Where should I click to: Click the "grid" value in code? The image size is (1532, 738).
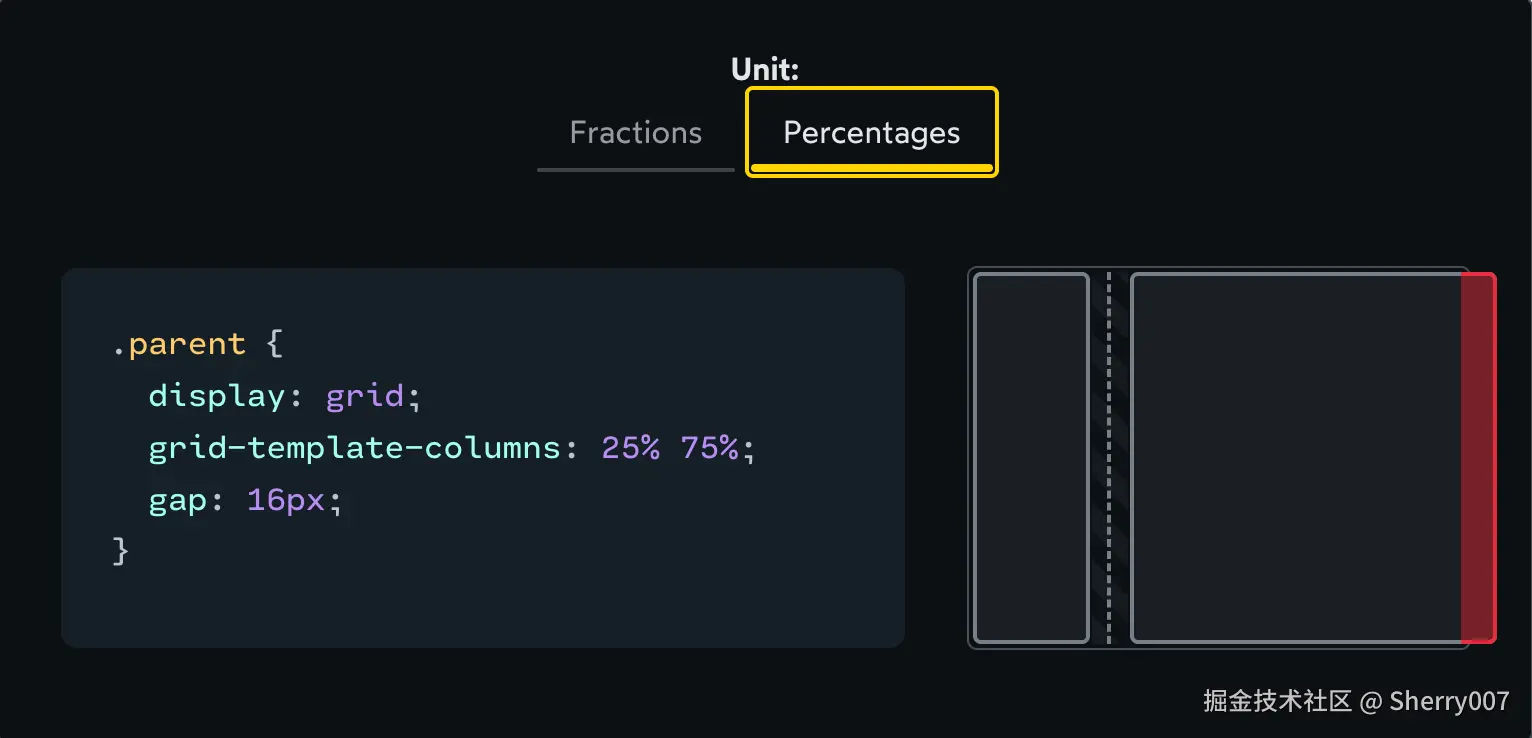(x=365, y=396)
